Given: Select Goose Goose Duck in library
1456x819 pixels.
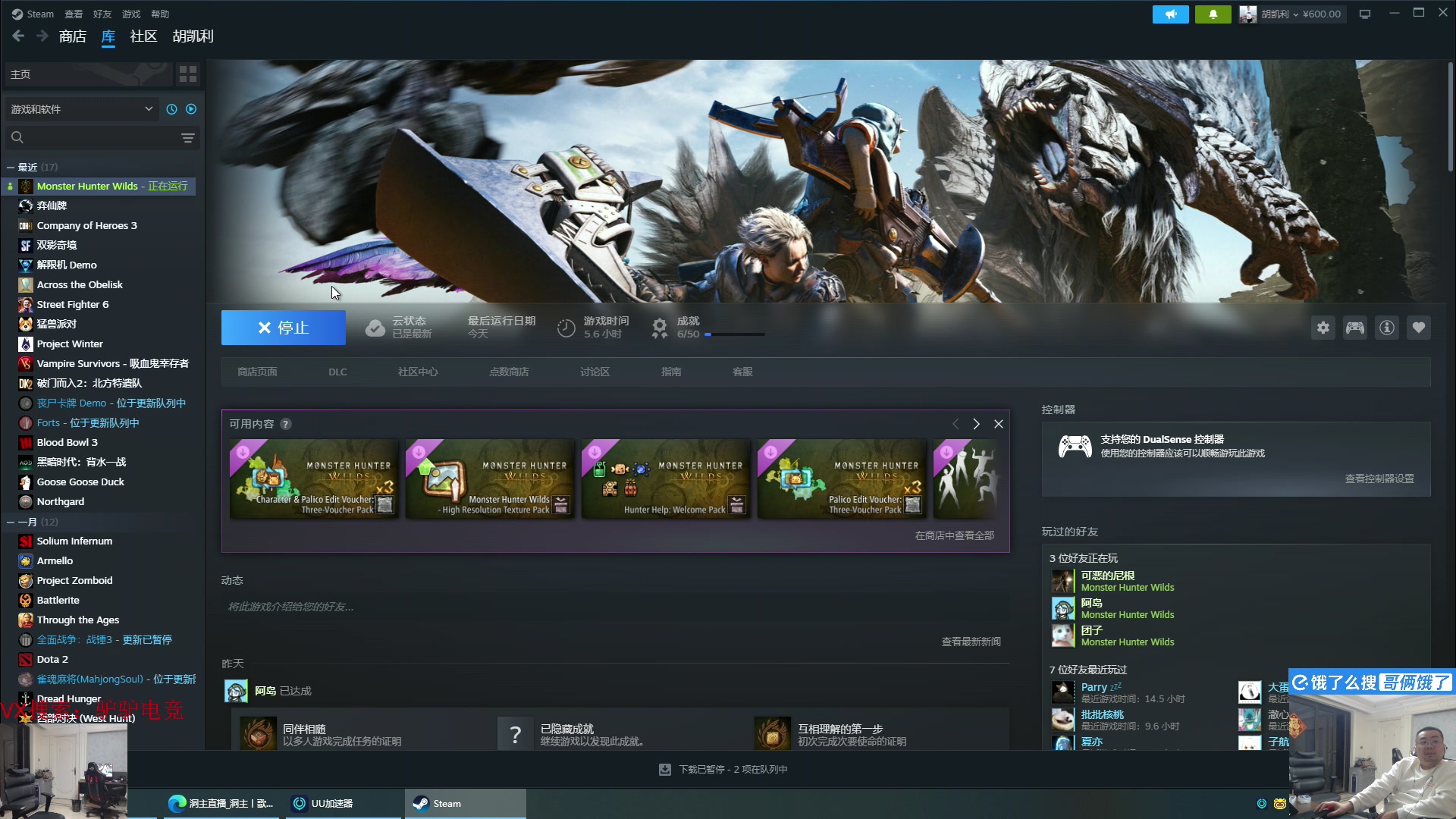Looking at the screenshot, I should (x=80, y=482).
